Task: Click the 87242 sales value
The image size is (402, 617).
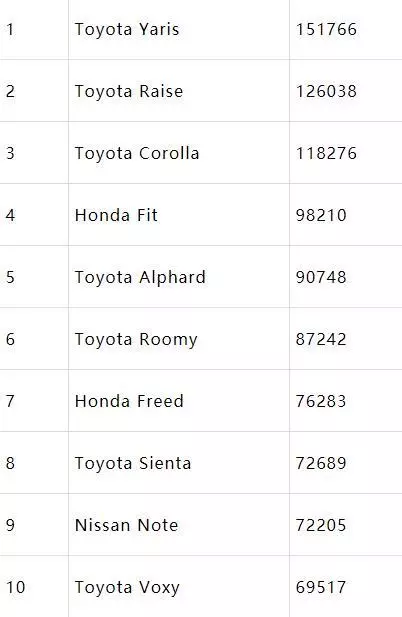Action: tap(321, 339)
